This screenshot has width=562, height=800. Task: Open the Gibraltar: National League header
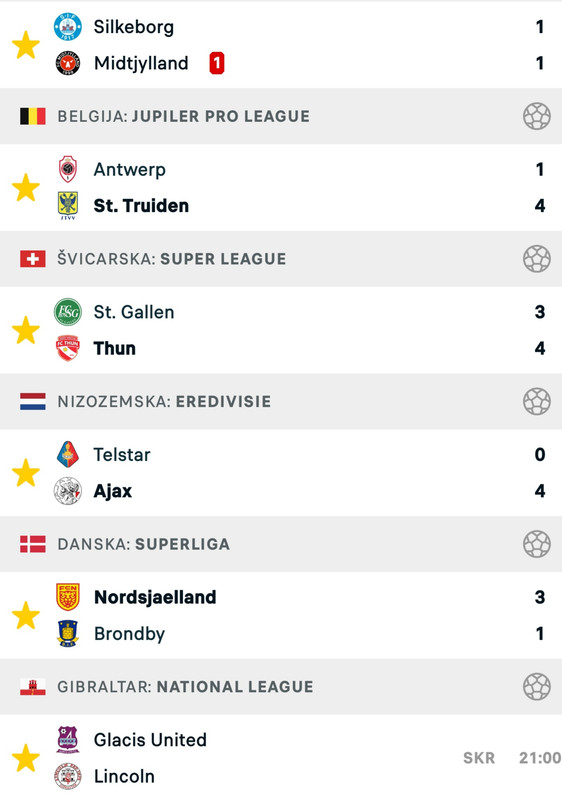pos(185,687)
